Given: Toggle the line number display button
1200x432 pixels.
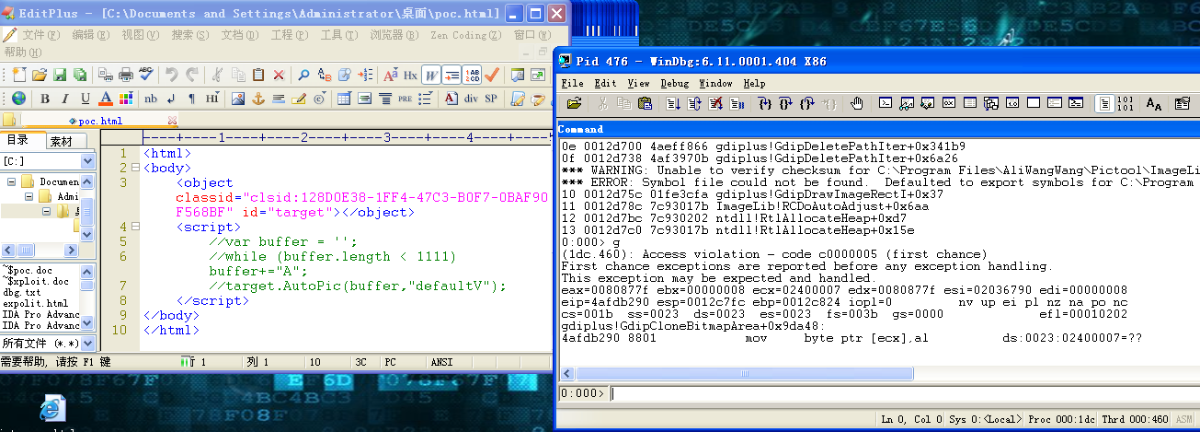Looking at the screenshot, I should (x=472, y=74).
